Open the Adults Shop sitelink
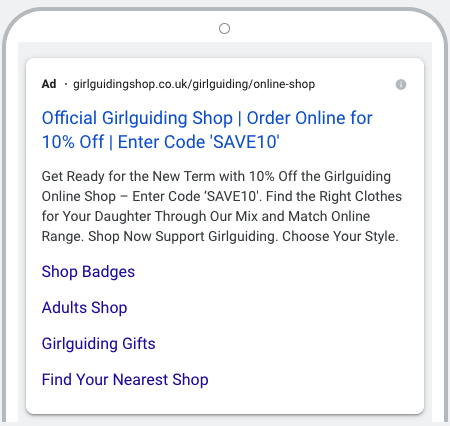 pos(84,308)
